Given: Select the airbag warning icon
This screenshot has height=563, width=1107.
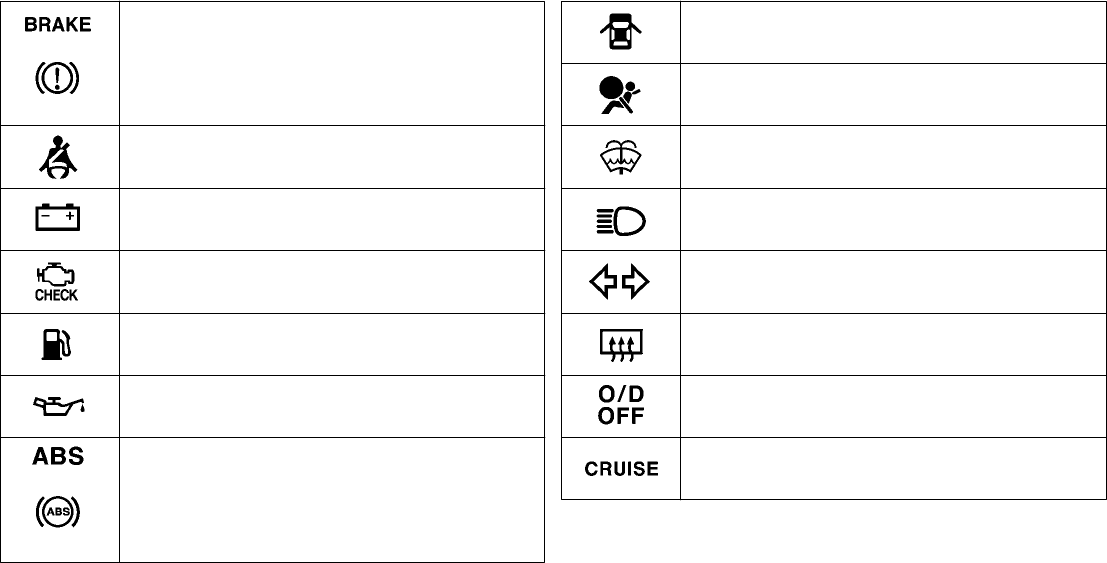Looking at the screenshot, I should click(x=620, y=95).
